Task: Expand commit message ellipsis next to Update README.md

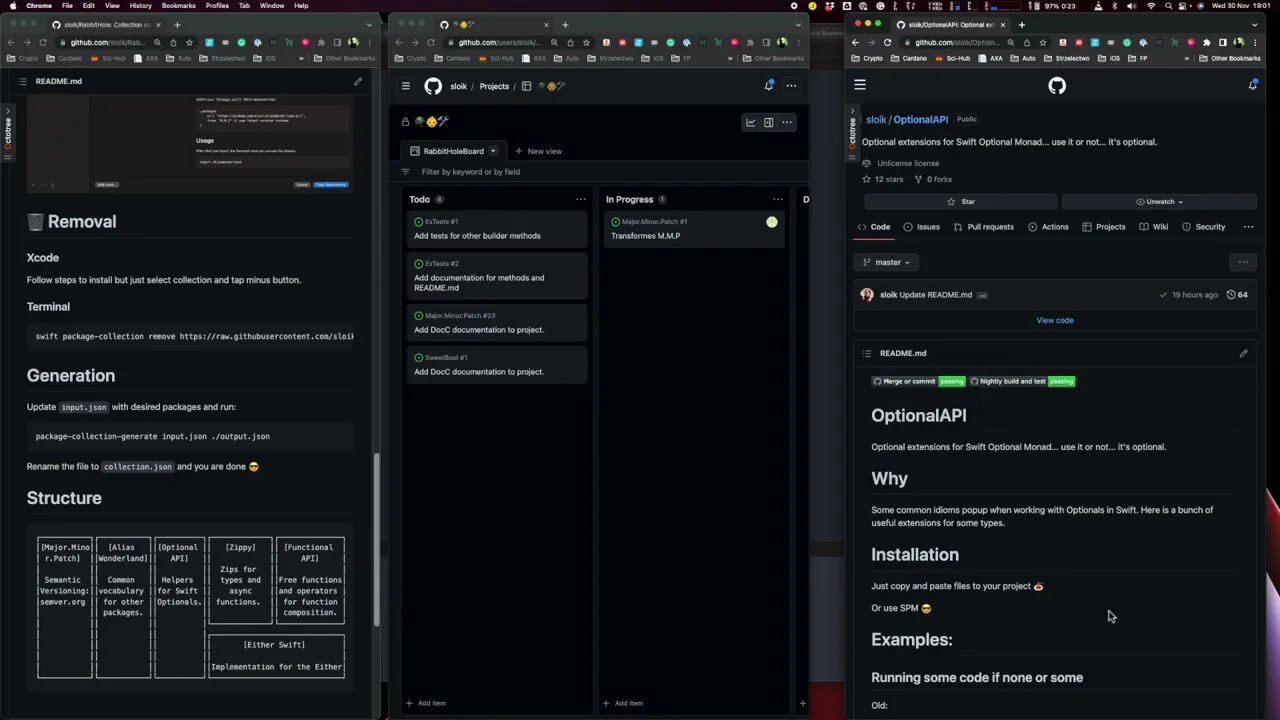Action: point(982,295)
